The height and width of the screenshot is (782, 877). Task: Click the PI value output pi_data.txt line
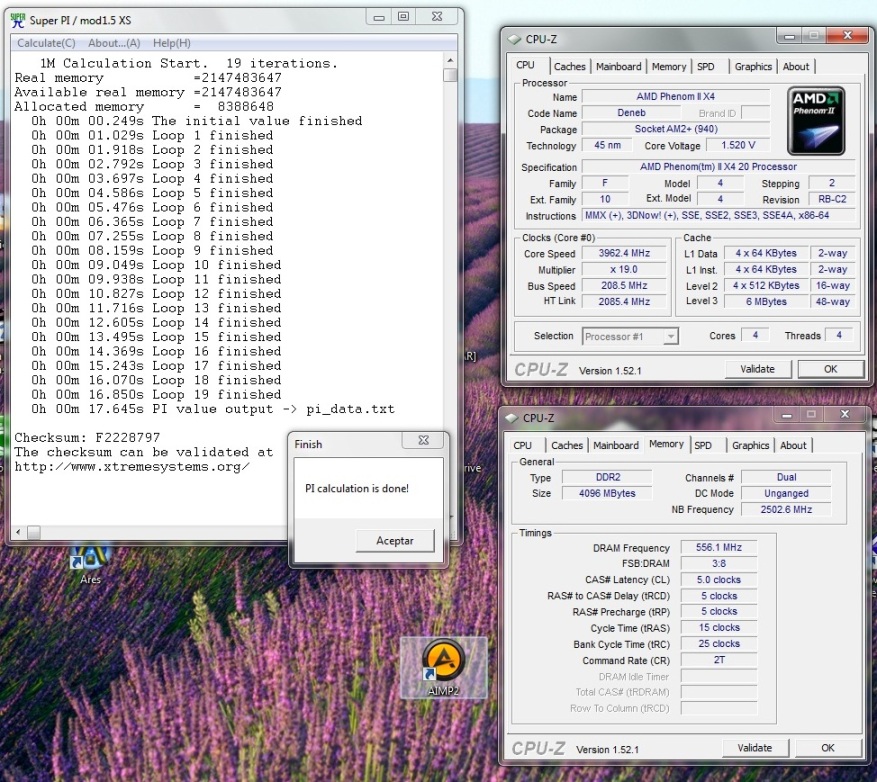[x=213, y=409]
